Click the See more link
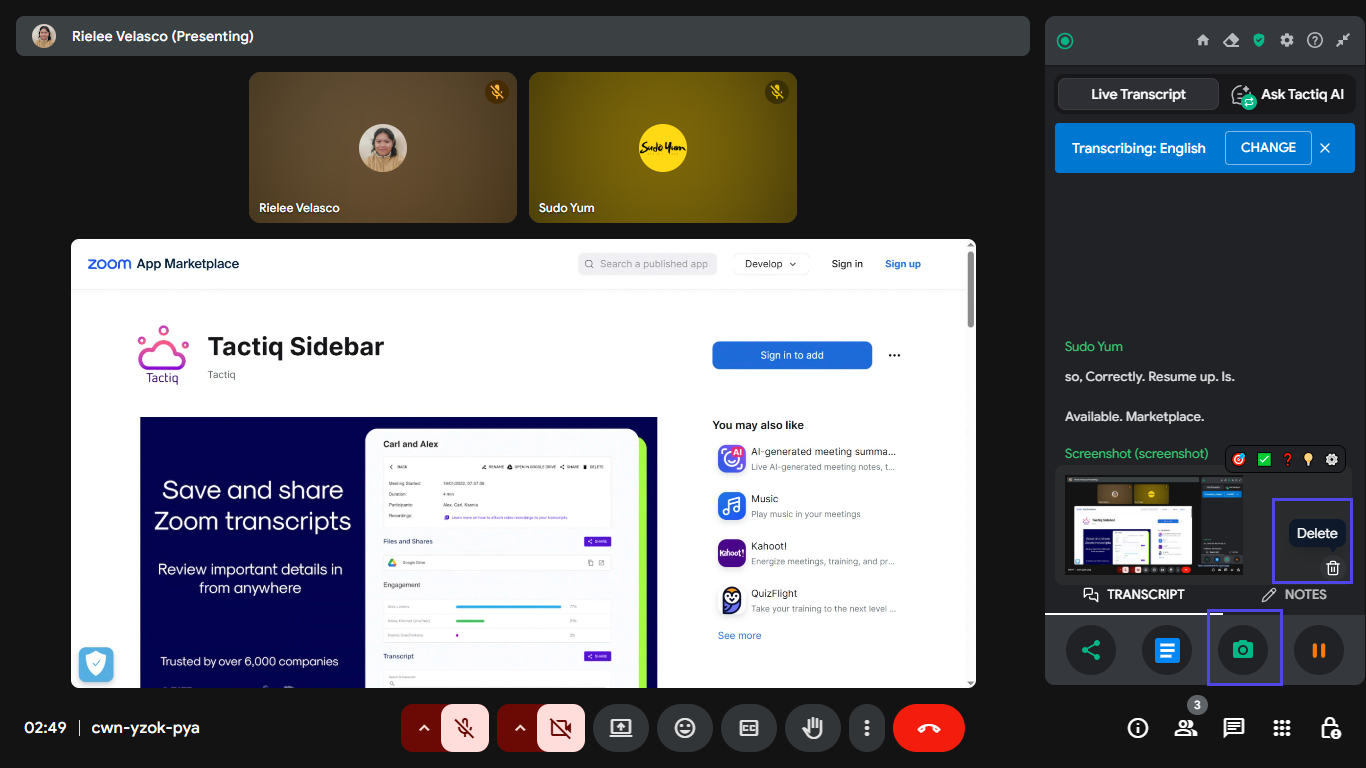 click(x=740, y=636)
